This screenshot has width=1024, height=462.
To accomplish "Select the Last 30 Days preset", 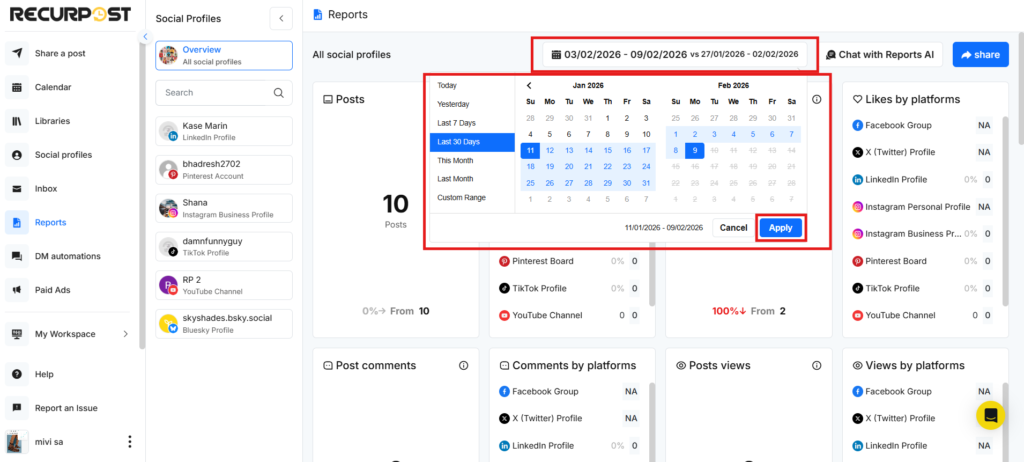I will [472, 142].
